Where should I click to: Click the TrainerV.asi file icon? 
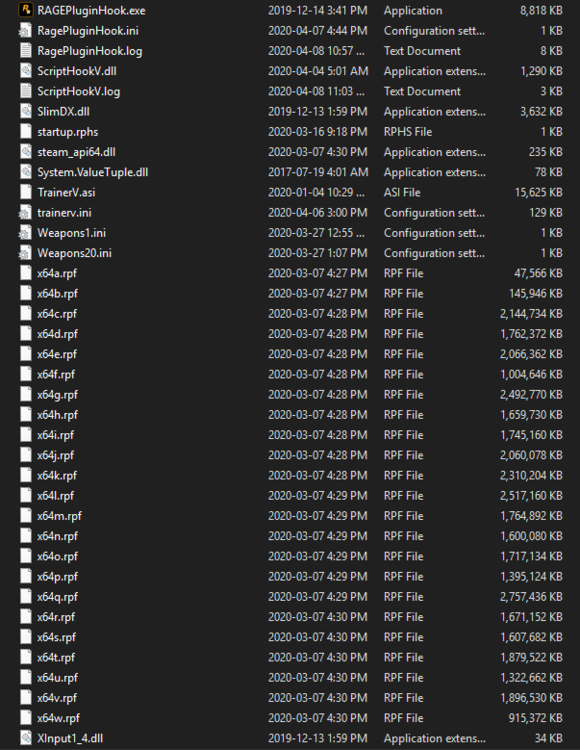(x=26, y=192)
